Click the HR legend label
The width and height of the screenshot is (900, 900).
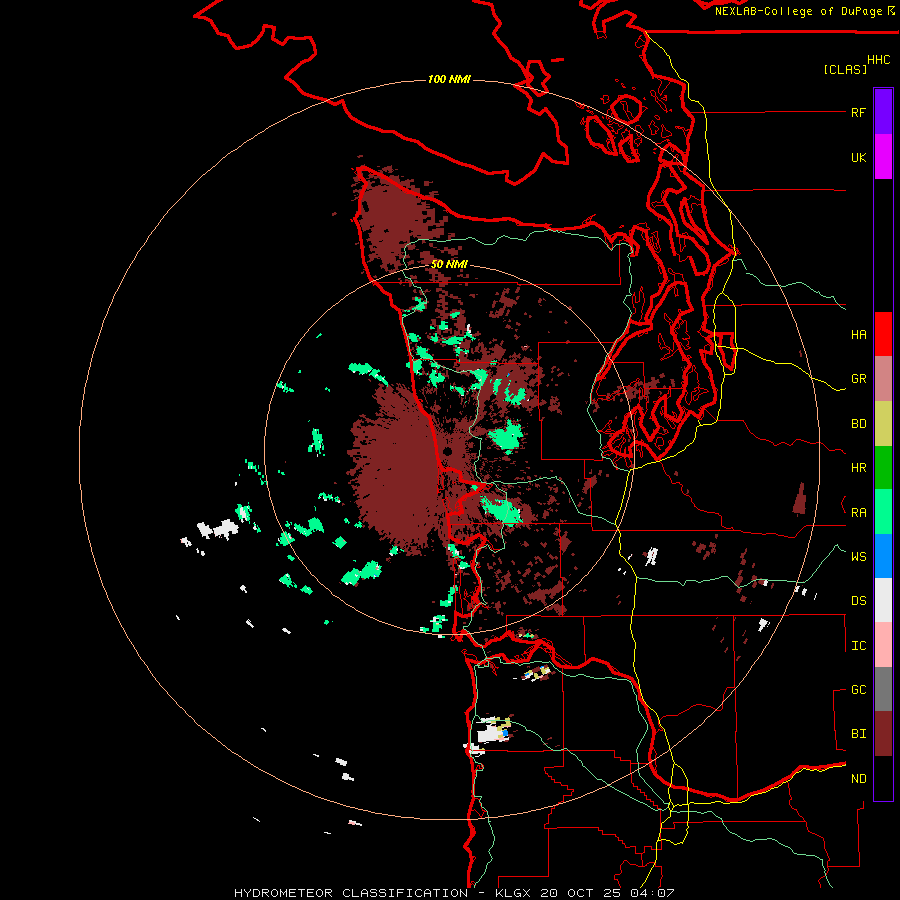click(x=858, y=468)
